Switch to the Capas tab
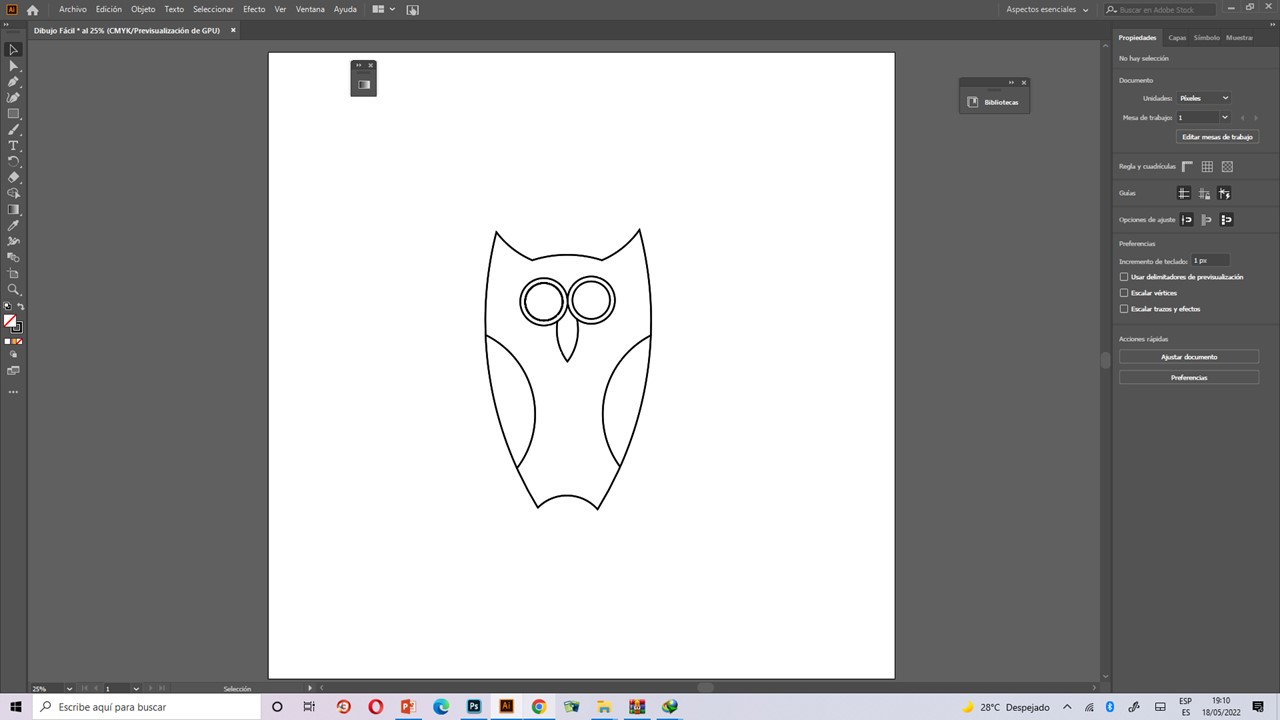This screenshot has height=720, width=1280. 1177,38
